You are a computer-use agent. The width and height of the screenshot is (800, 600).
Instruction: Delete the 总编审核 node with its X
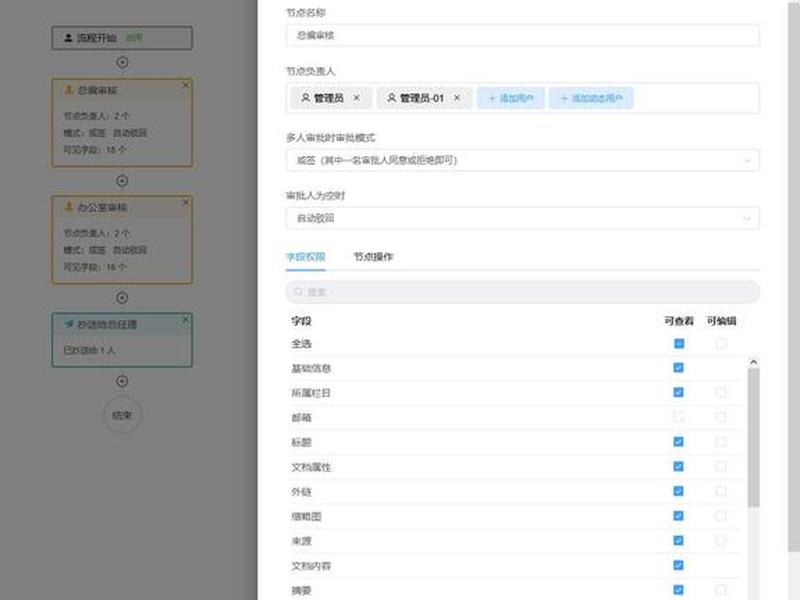(185, 85)
